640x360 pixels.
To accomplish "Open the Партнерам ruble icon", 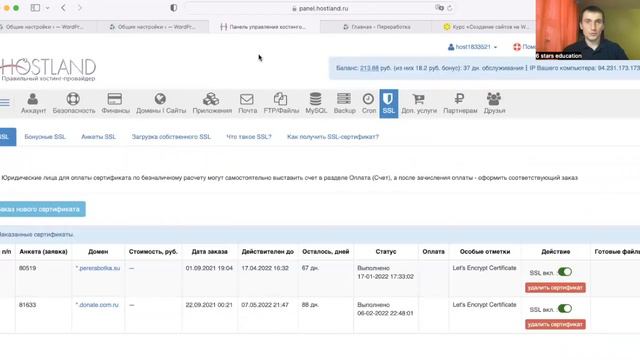I will pos(460,99).
